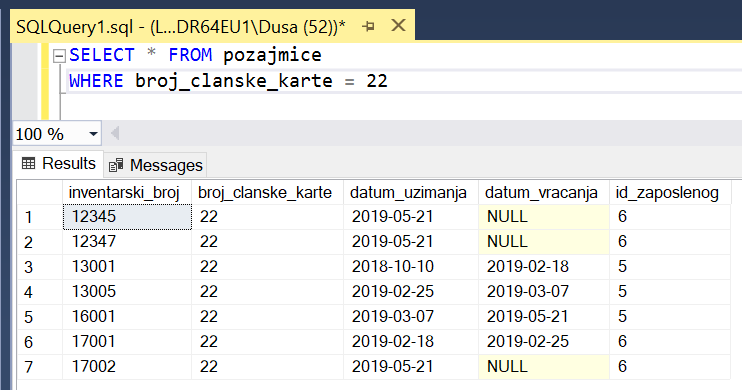Pin the SQLQuery1.sql tab
Image resolution: width=742 pixels, height=390 pixels.
368,27
